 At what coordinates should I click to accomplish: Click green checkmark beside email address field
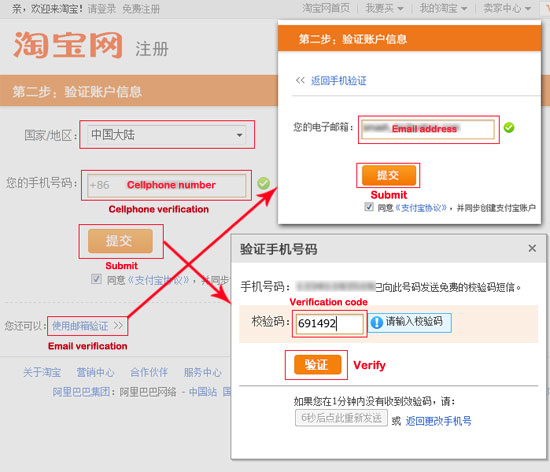(x=509, y=128)
